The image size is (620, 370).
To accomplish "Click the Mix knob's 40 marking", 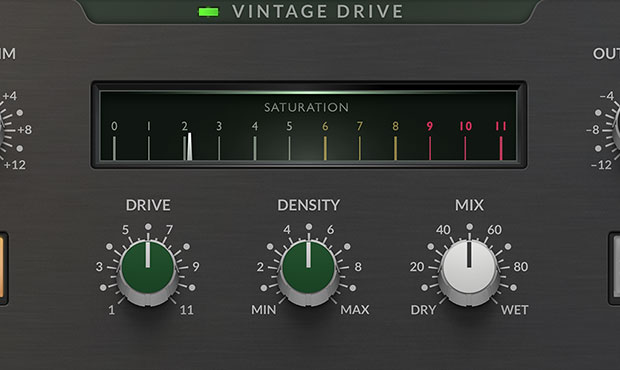I will pyautogui.click(x=443, y=230).
